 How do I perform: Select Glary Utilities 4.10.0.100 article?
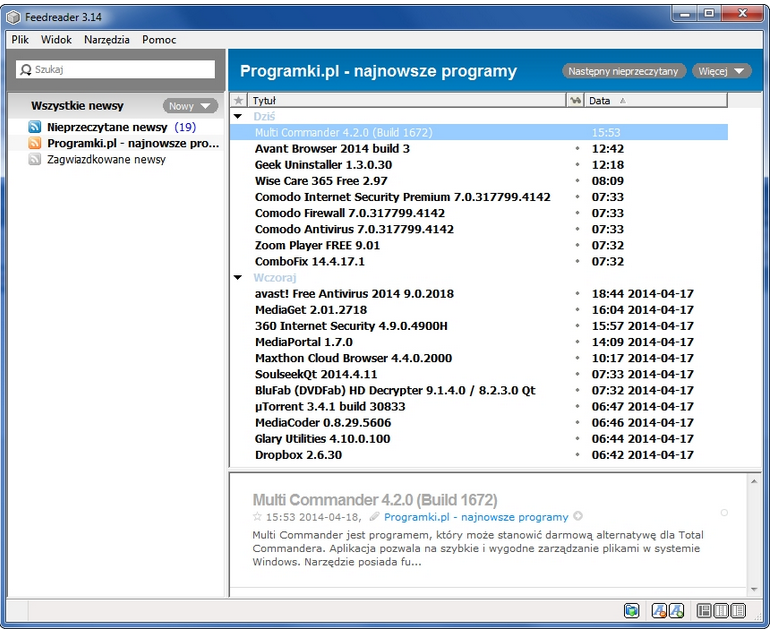(322, 439)
